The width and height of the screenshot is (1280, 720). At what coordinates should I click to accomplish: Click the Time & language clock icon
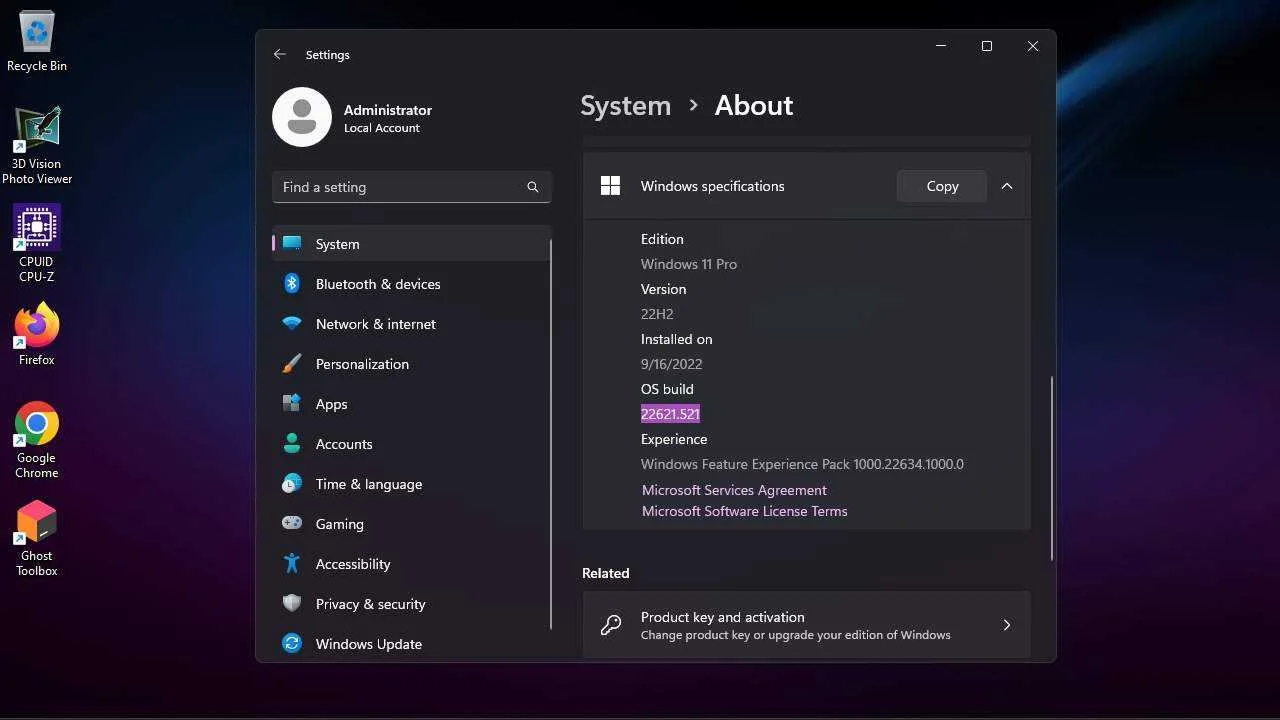pyautogui.click(x=292, y=484)
